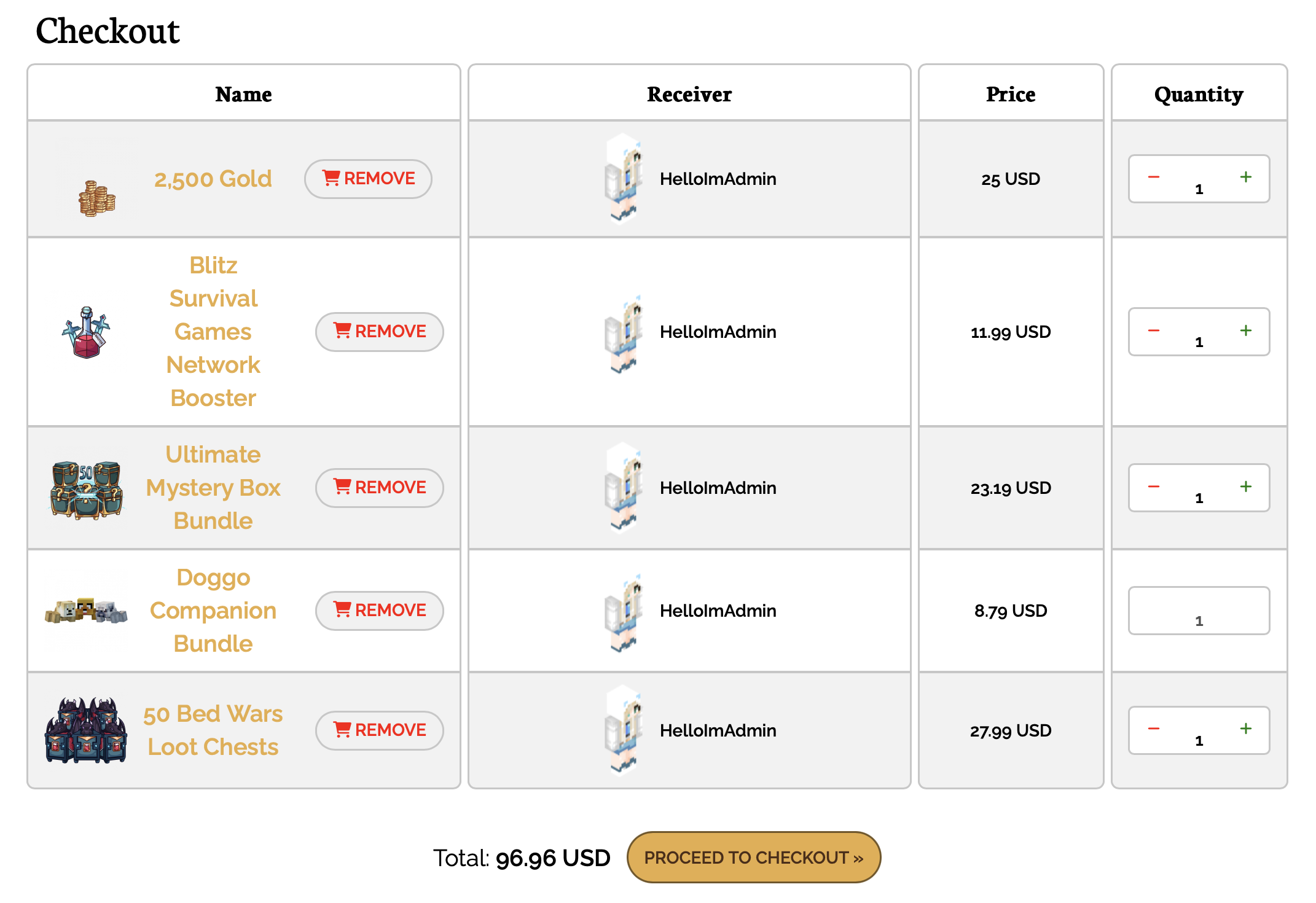Click the 50 Bed Wars Loot Chests icon
Image resolution: width=1316 pixels, height=903 pixels.
pos(86,730)
